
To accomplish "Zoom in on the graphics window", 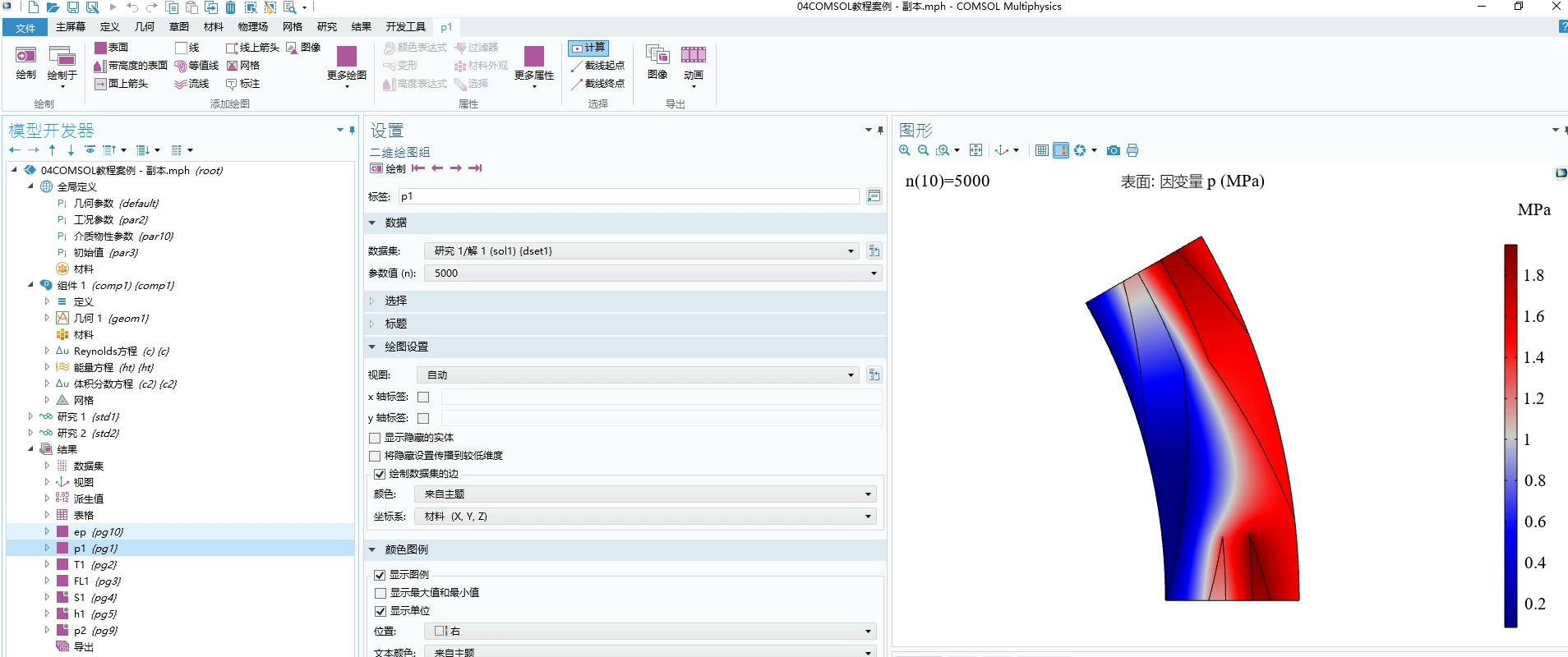I will pyautogui.click(x=905, y=150).
